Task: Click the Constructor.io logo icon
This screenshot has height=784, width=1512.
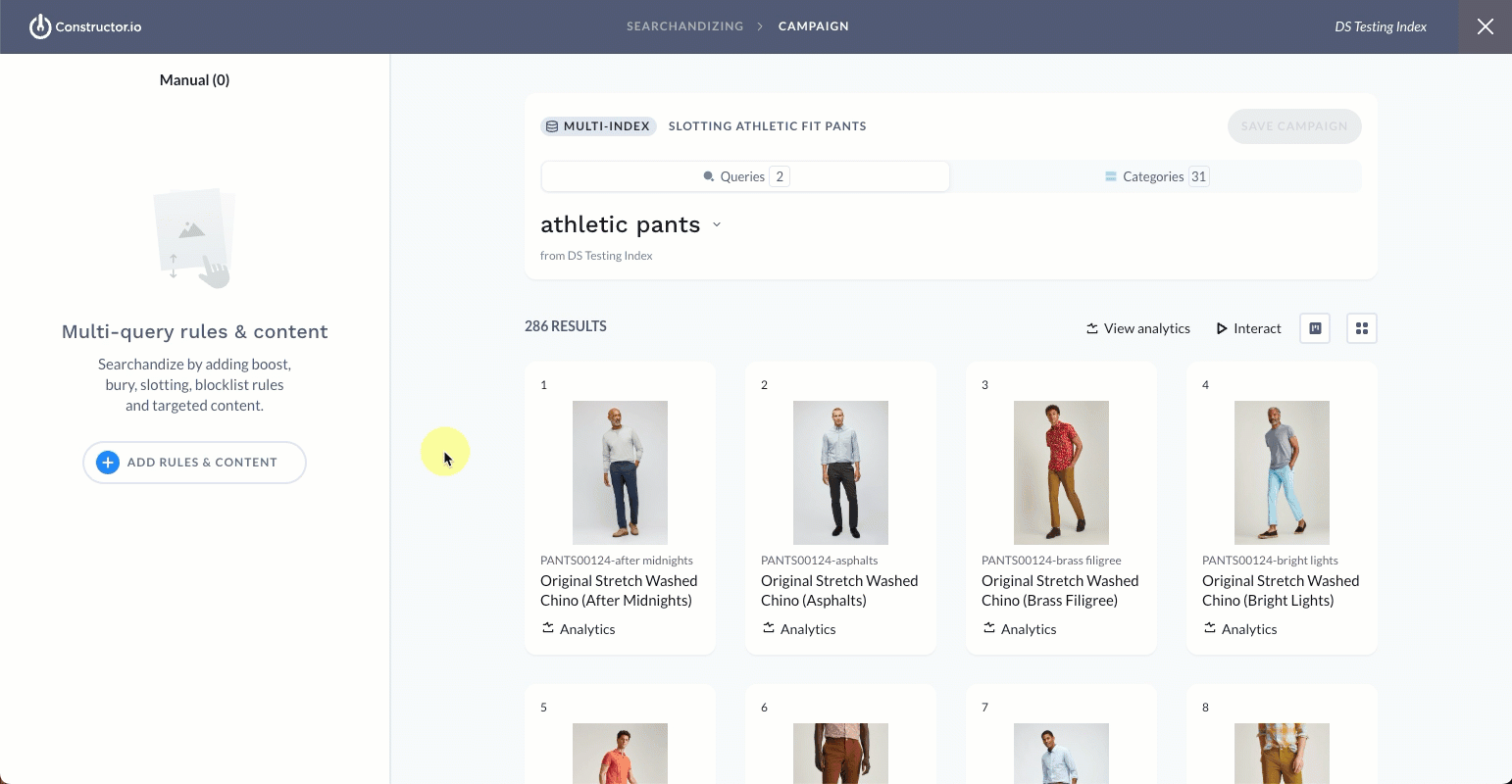Action: 40,26
